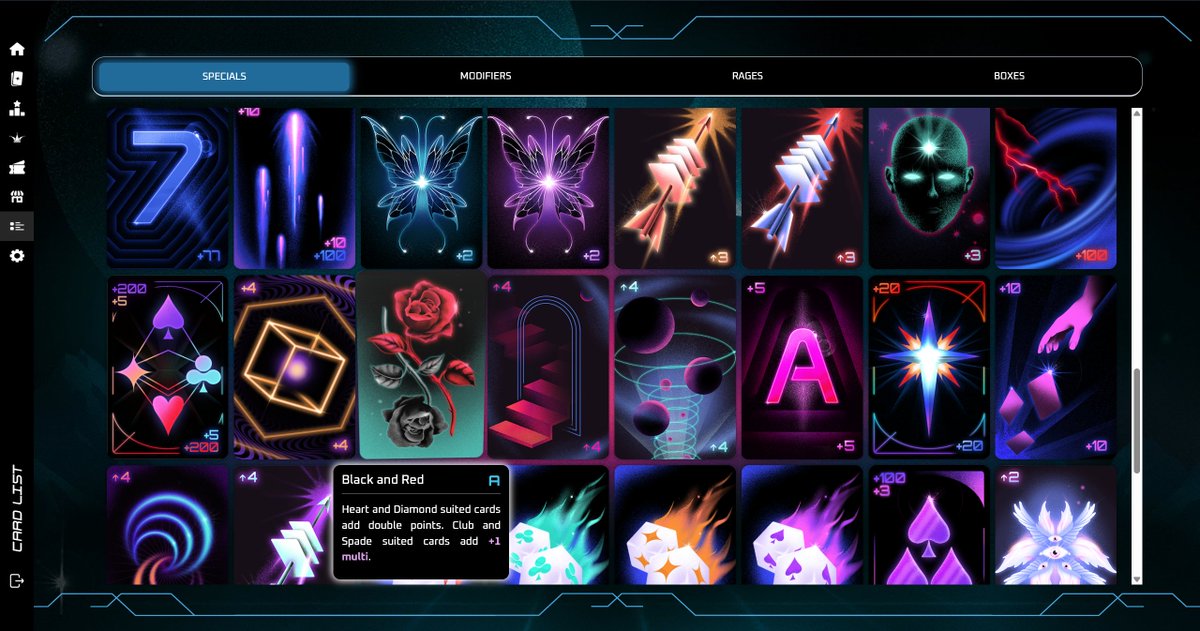Select the white arrow card in bottom row

[283, 525]
